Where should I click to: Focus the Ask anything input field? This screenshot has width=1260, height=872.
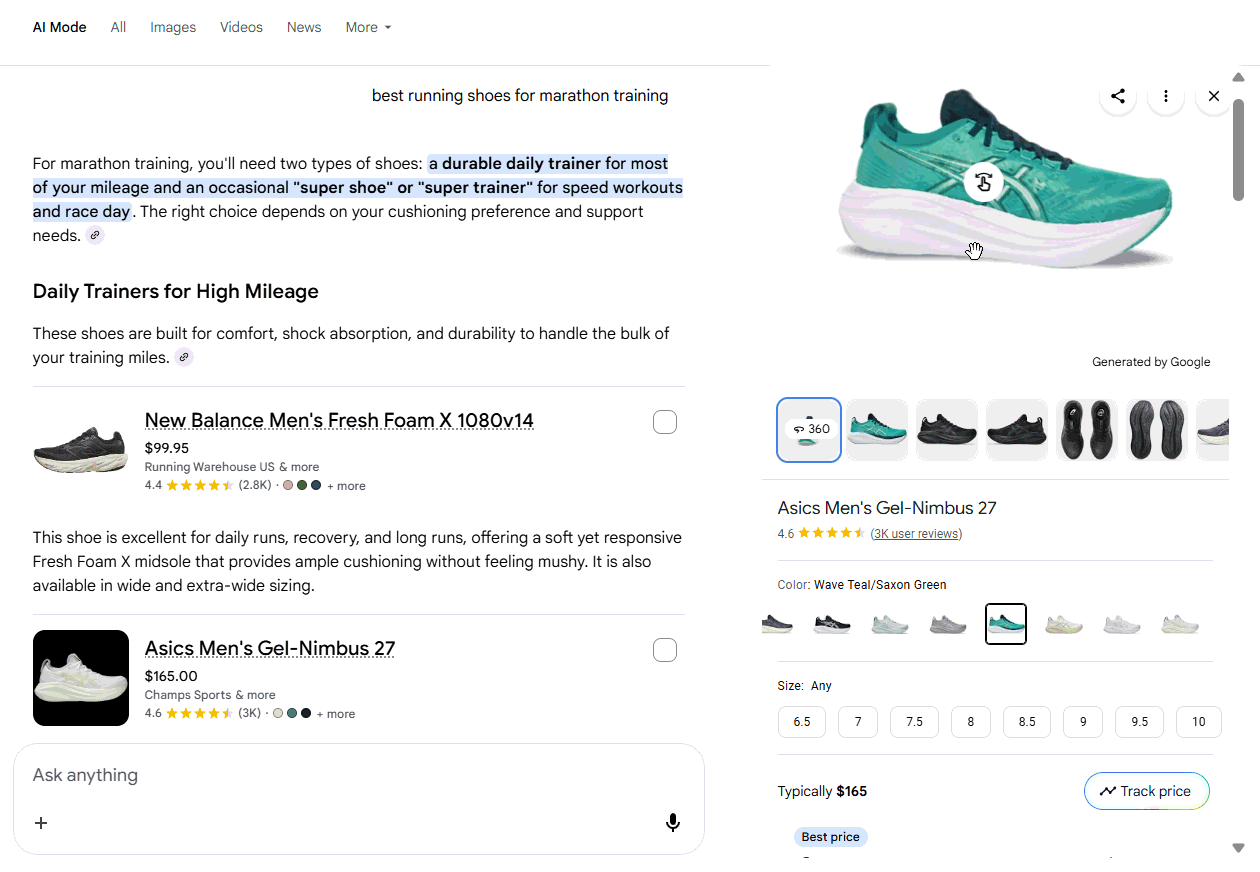coord(358,775)
